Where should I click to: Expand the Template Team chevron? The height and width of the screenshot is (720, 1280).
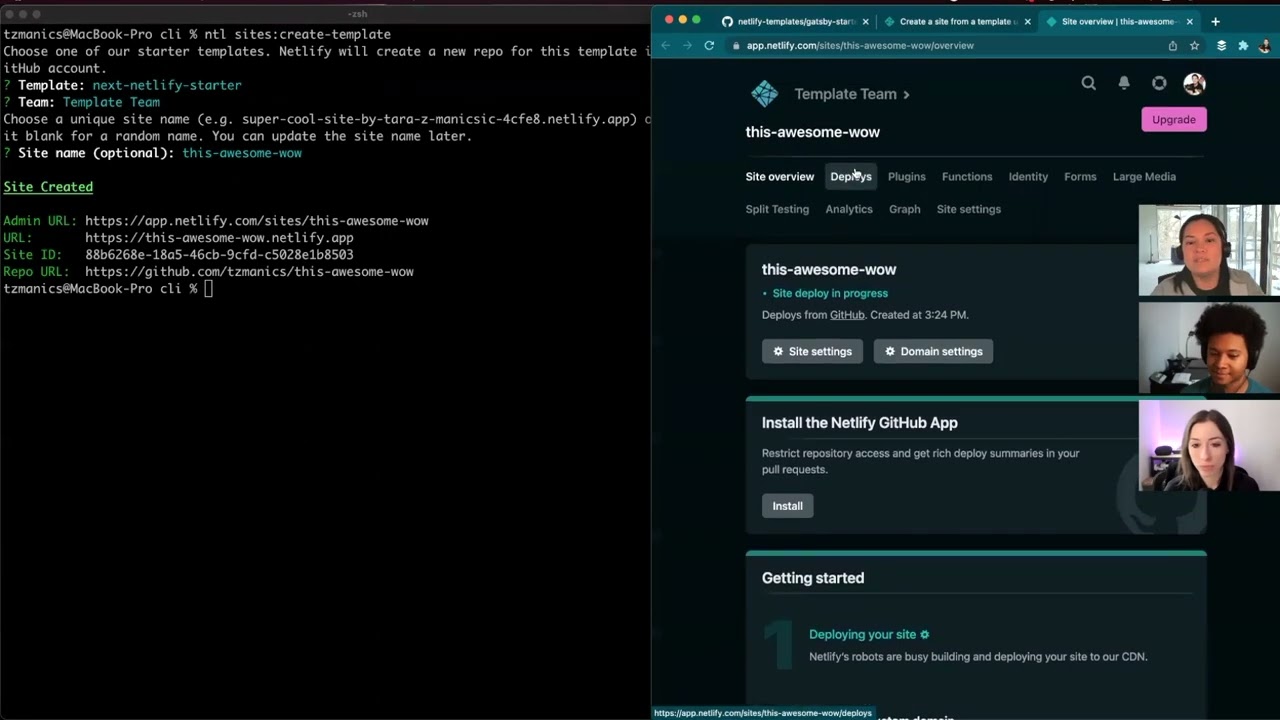click(906, 94)
